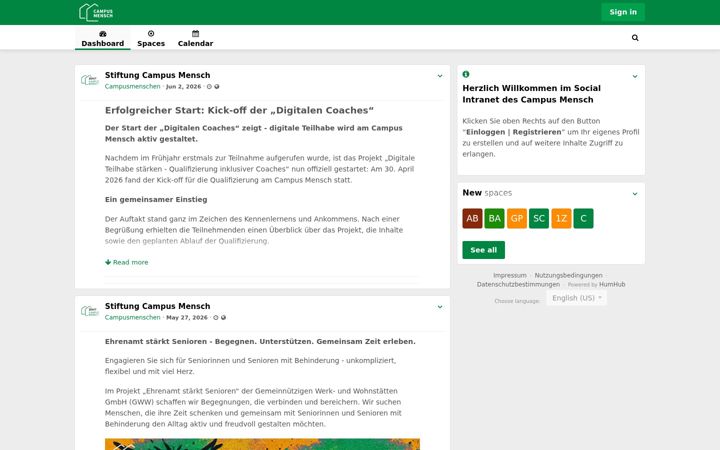Open the 1Z space icon
Viewport: 720px width, 450px height.
(561, 219)
